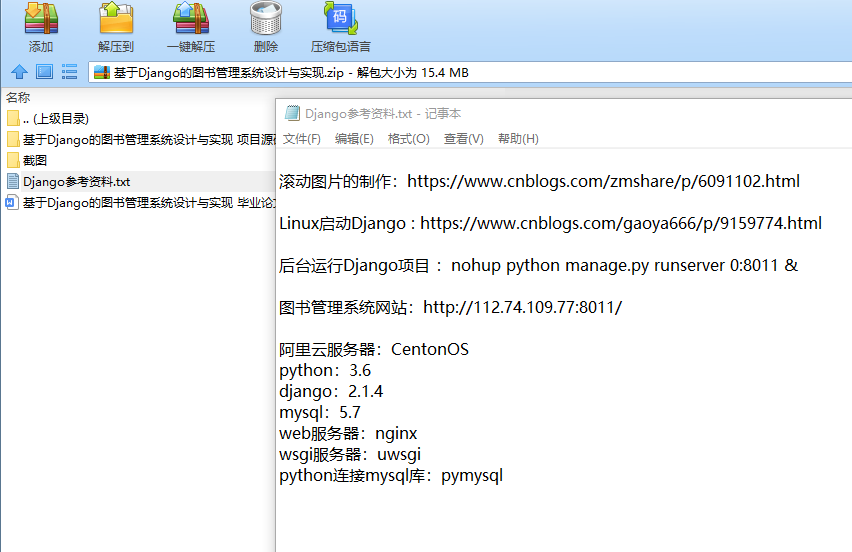The image size is (852, 552).
Task: Select the .. (上级目录) parent folder row
Action: [139, 118]
